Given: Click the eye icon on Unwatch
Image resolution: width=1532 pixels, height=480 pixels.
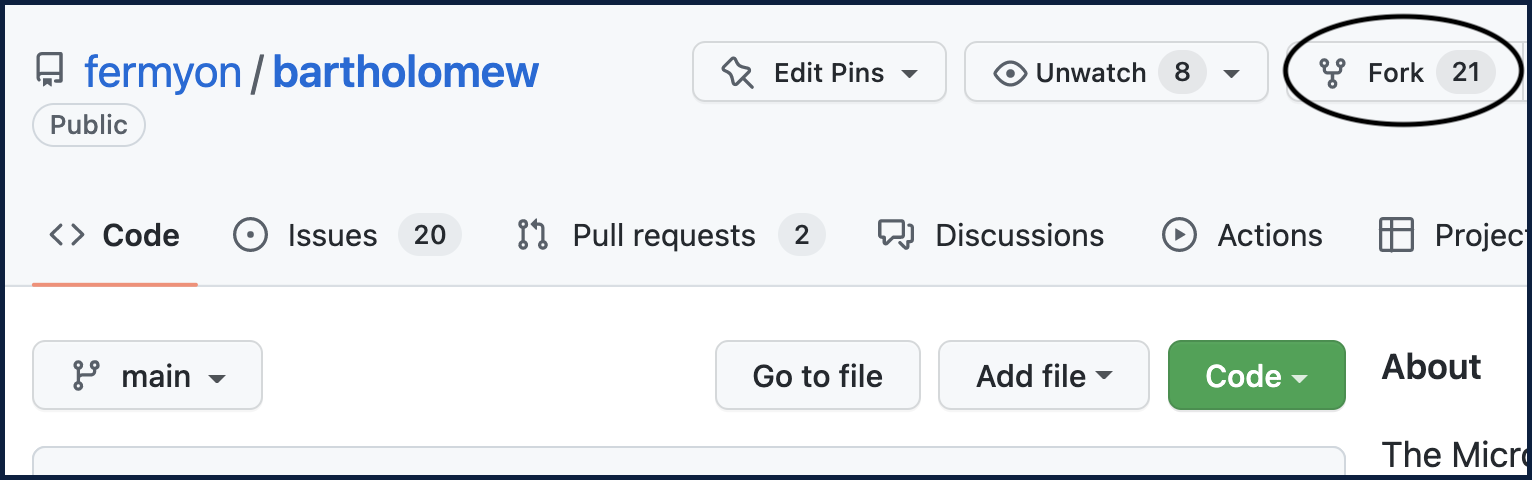Looking at the screenshot, I should (x=1010, y=73).
